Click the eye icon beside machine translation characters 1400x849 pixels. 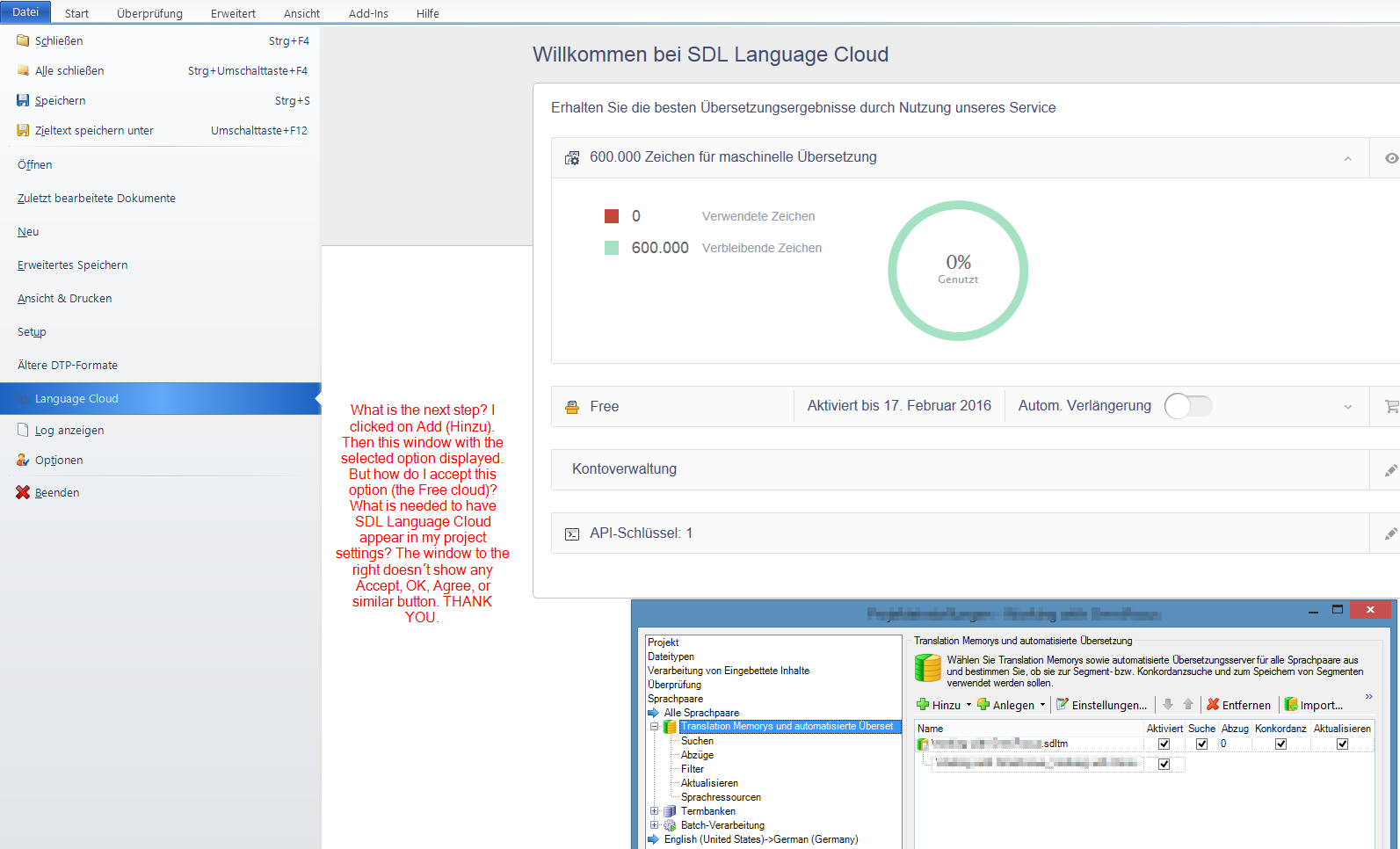pyautogui.click(x=1390, y=158)
